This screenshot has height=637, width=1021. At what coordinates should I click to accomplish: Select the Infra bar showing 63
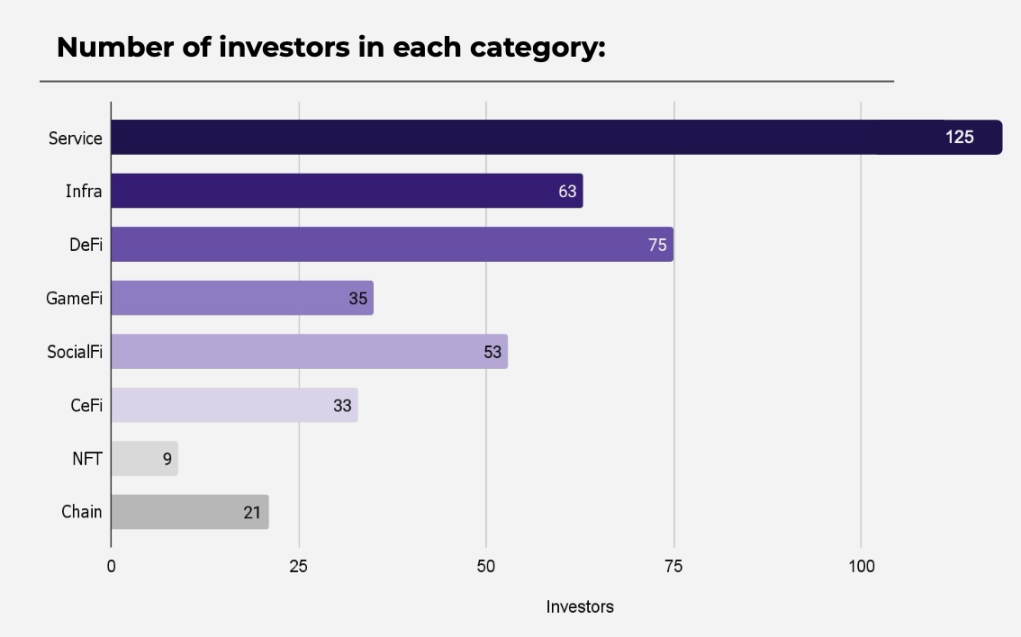pos(347,191)
